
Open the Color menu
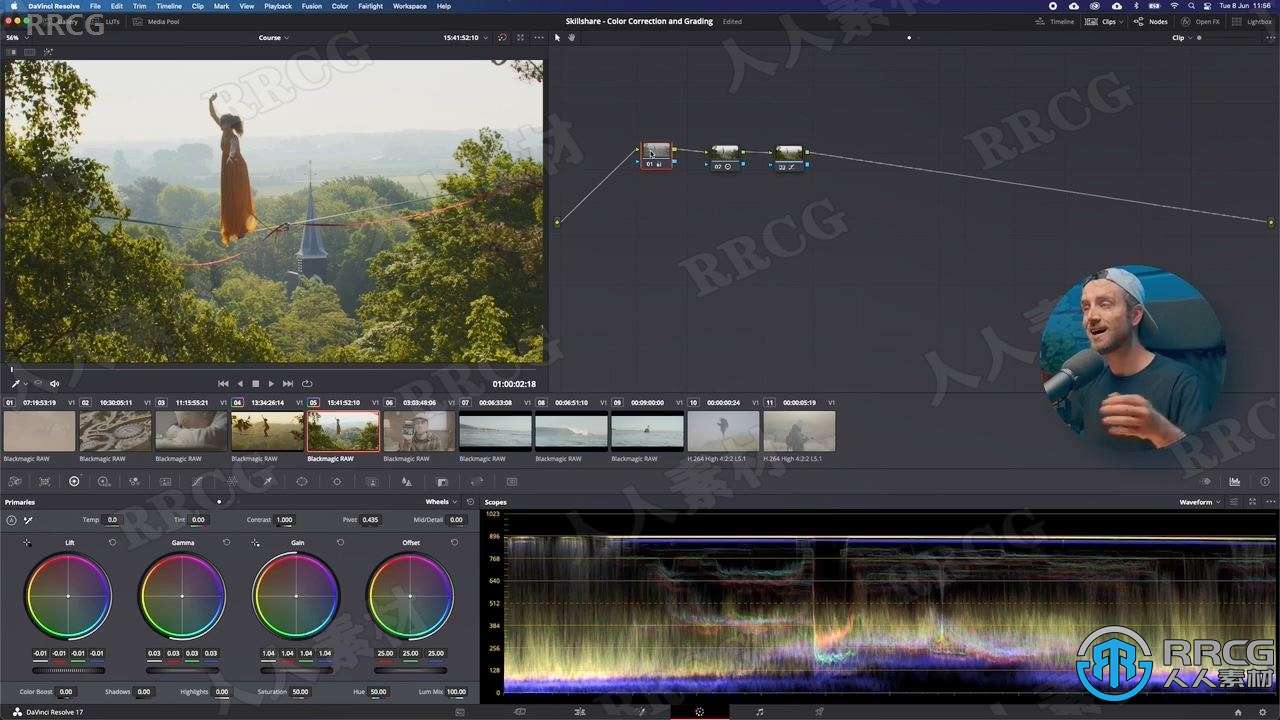[340, 6]
